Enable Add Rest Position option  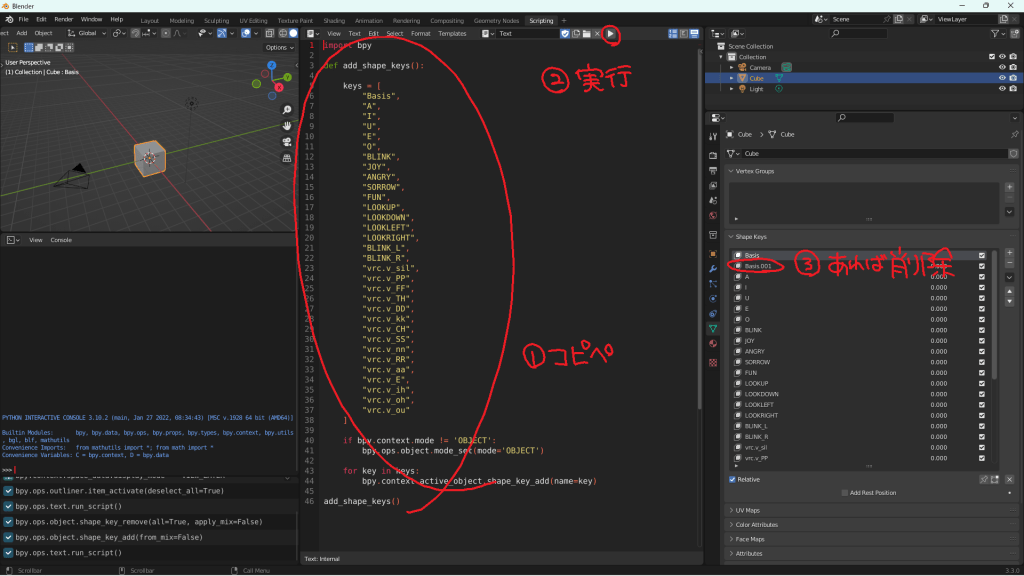[x=843, y=492]
